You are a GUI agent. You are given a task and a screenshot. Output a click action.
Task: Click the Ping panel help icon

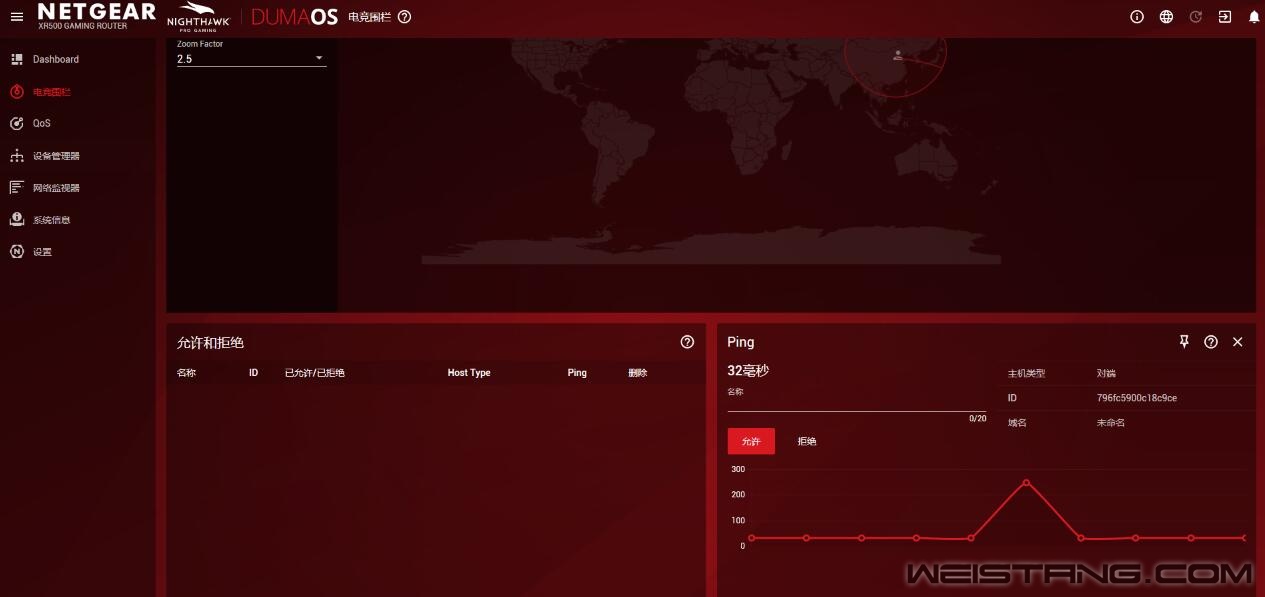[x=1211, y=342]
